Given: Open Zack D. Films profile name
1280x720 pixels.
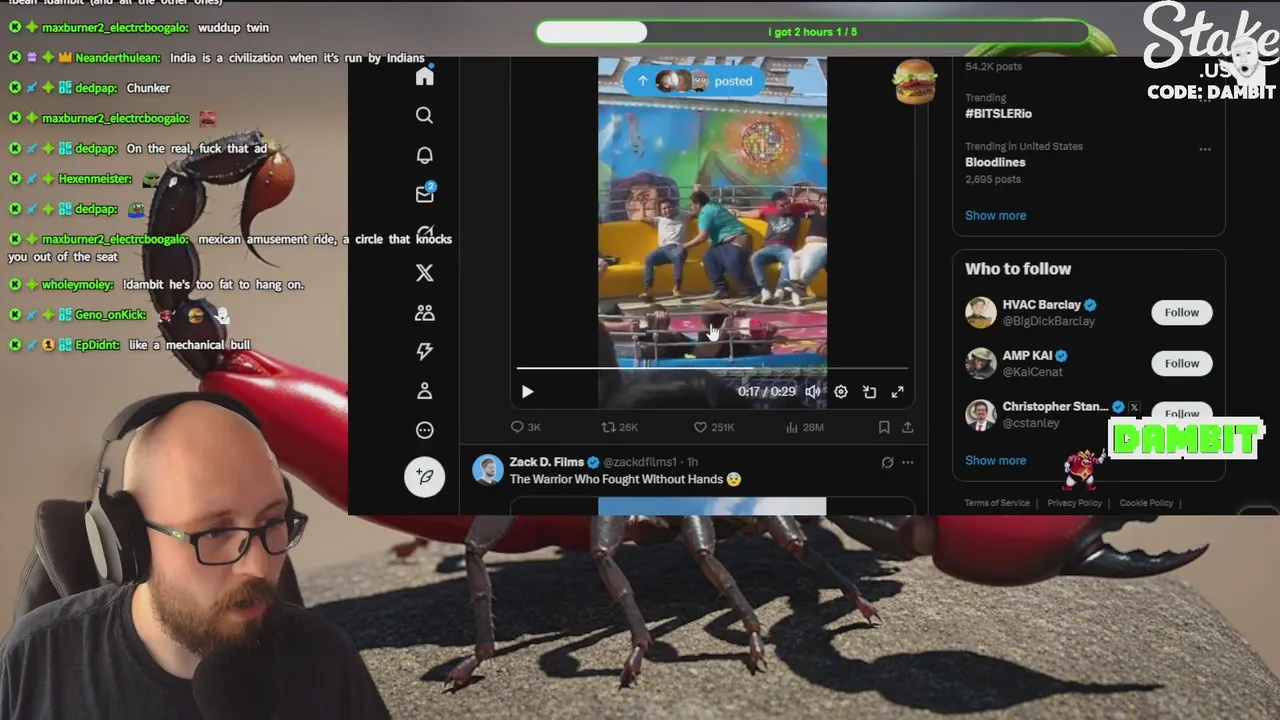Looking at the screenshot, I should (547, 462).
